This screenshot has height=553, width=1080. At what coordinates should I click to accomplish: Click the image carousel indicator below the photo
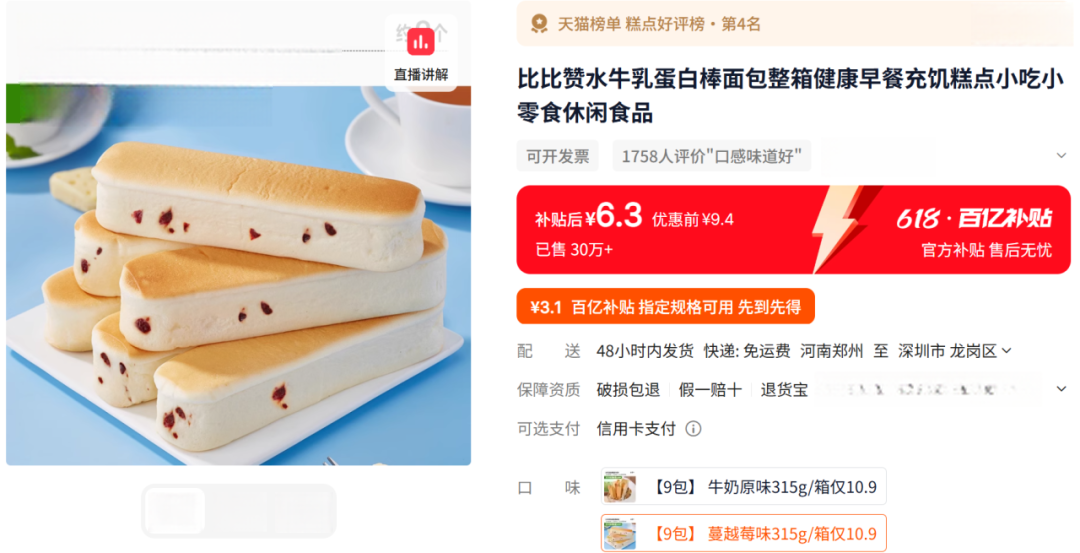tap(239, 511)
